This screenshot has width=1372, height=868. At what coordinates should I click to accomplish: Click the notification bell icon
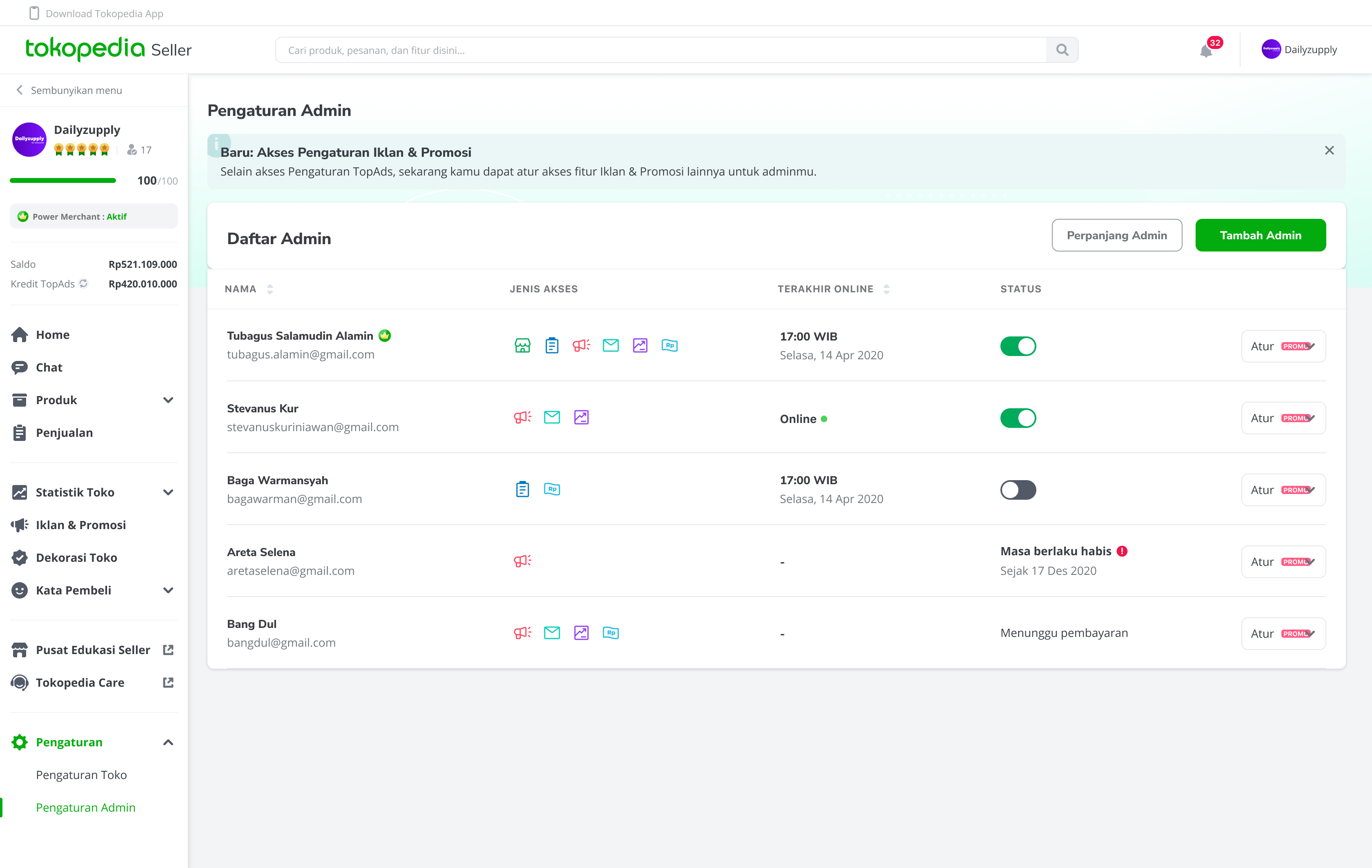coord(1206,51)
